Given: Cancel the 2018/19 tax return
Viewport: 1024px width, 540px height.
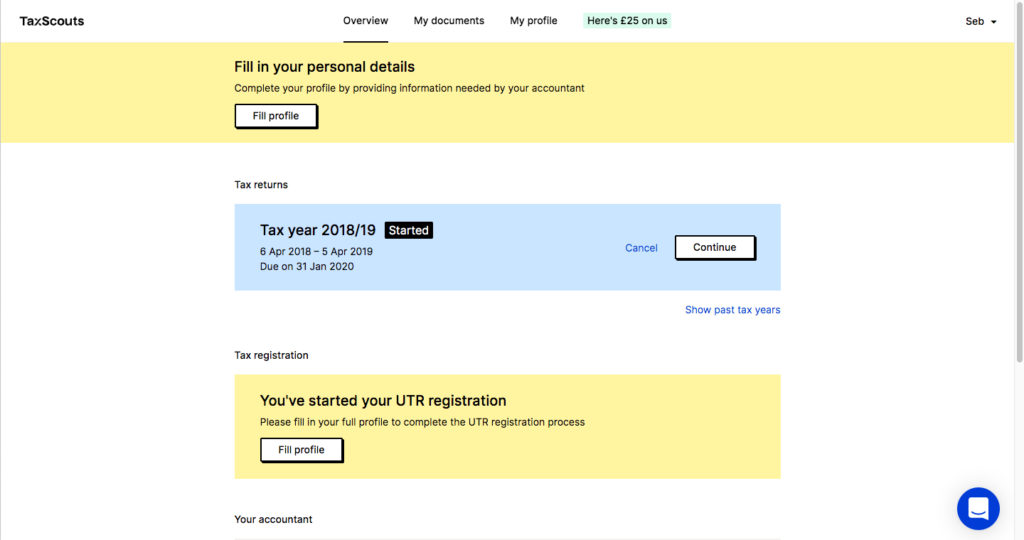Looking at the screenshot, I should click(x=641, y=248).
